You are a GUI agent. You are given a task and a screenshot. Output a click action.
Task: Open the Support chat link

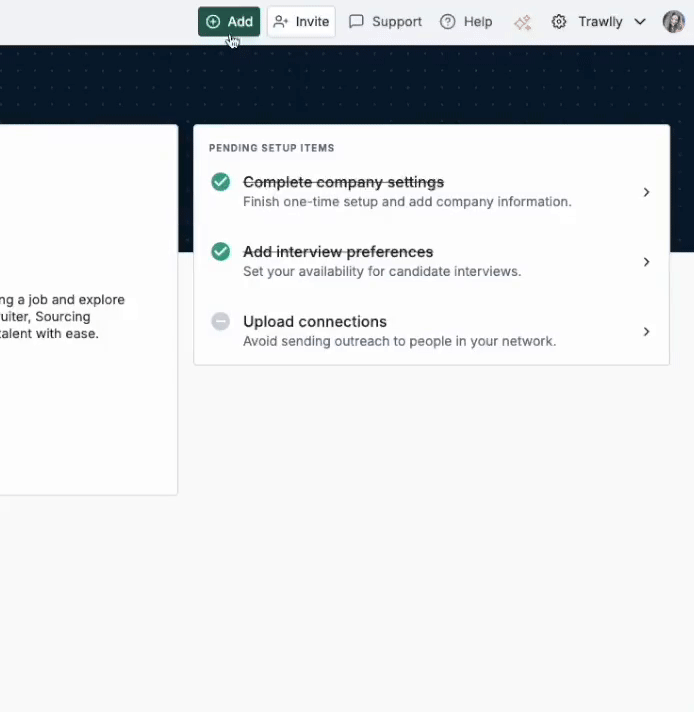coord(385,22)
